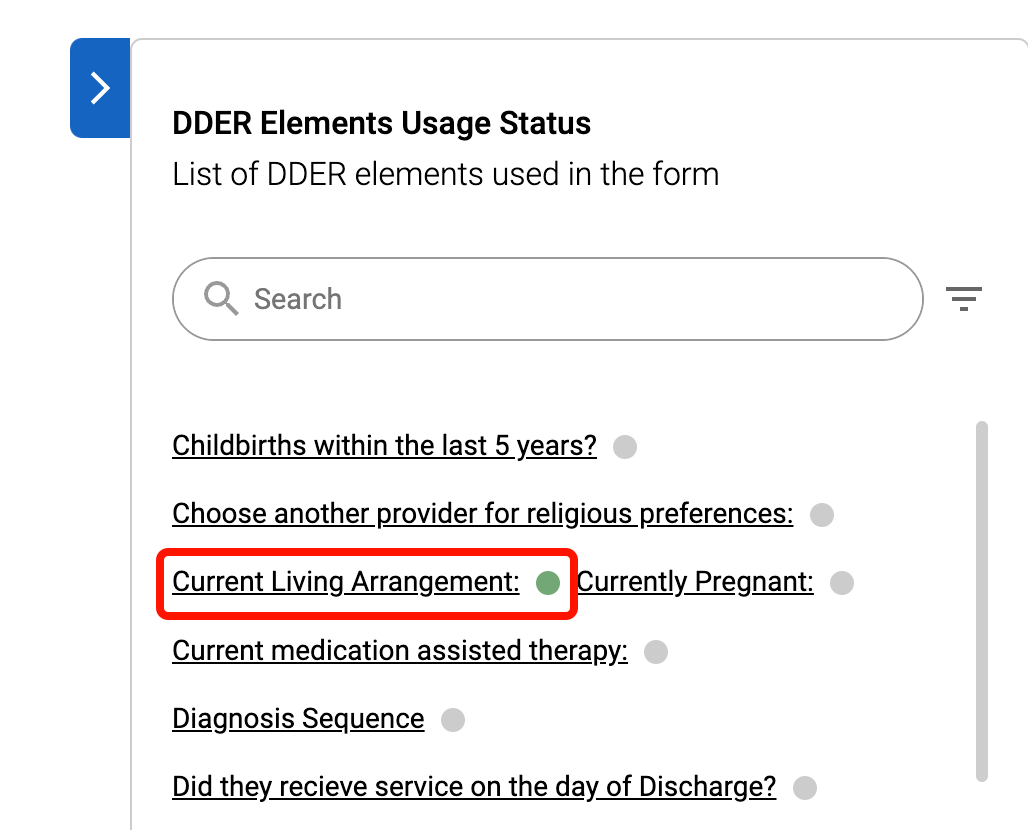Open the filter list icon
Screen dimensions: 1028x830
964,298
